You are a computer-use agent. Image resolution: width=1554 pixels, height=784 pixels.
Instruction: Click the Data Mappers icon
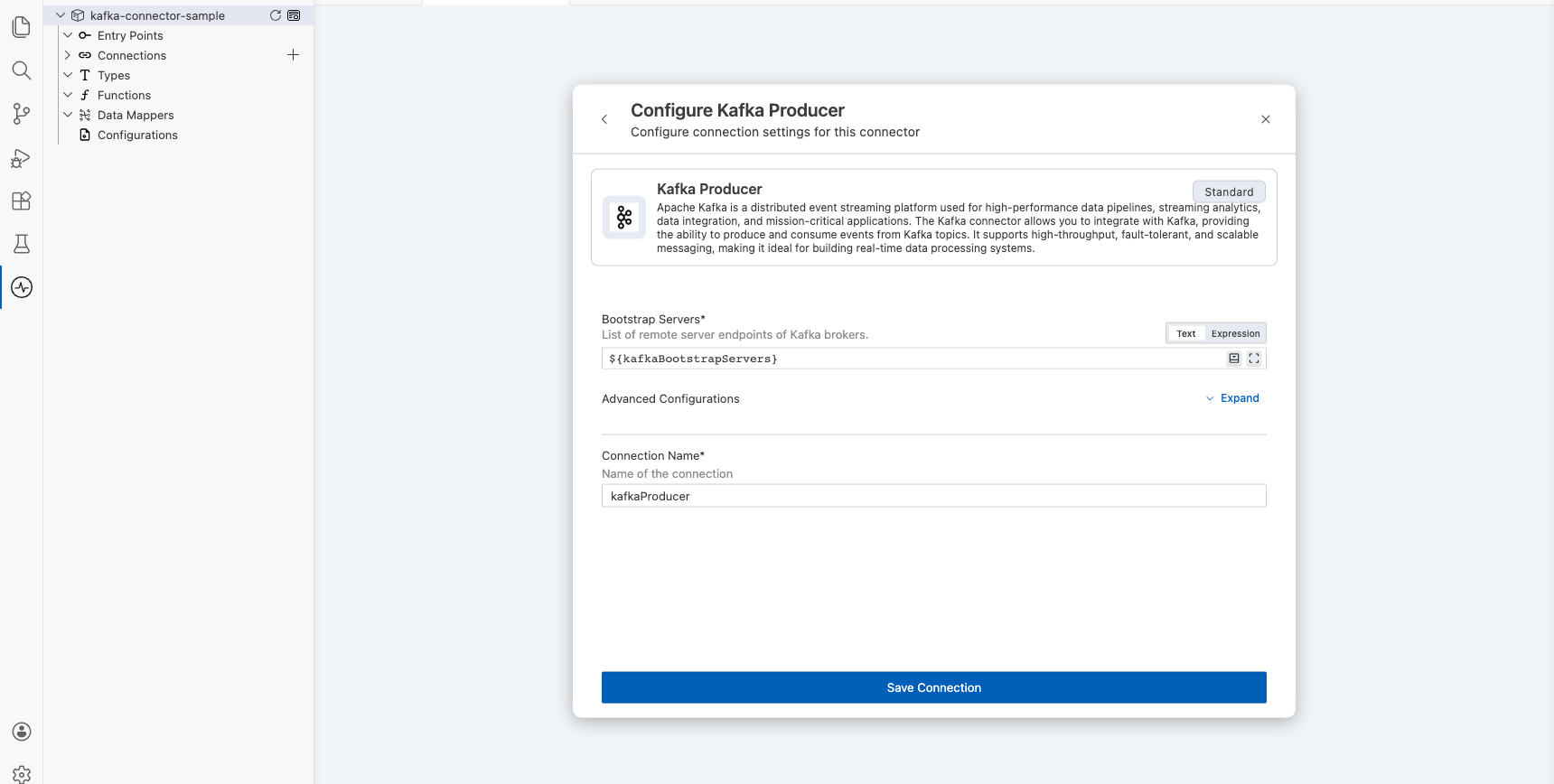tap(85, 115)
